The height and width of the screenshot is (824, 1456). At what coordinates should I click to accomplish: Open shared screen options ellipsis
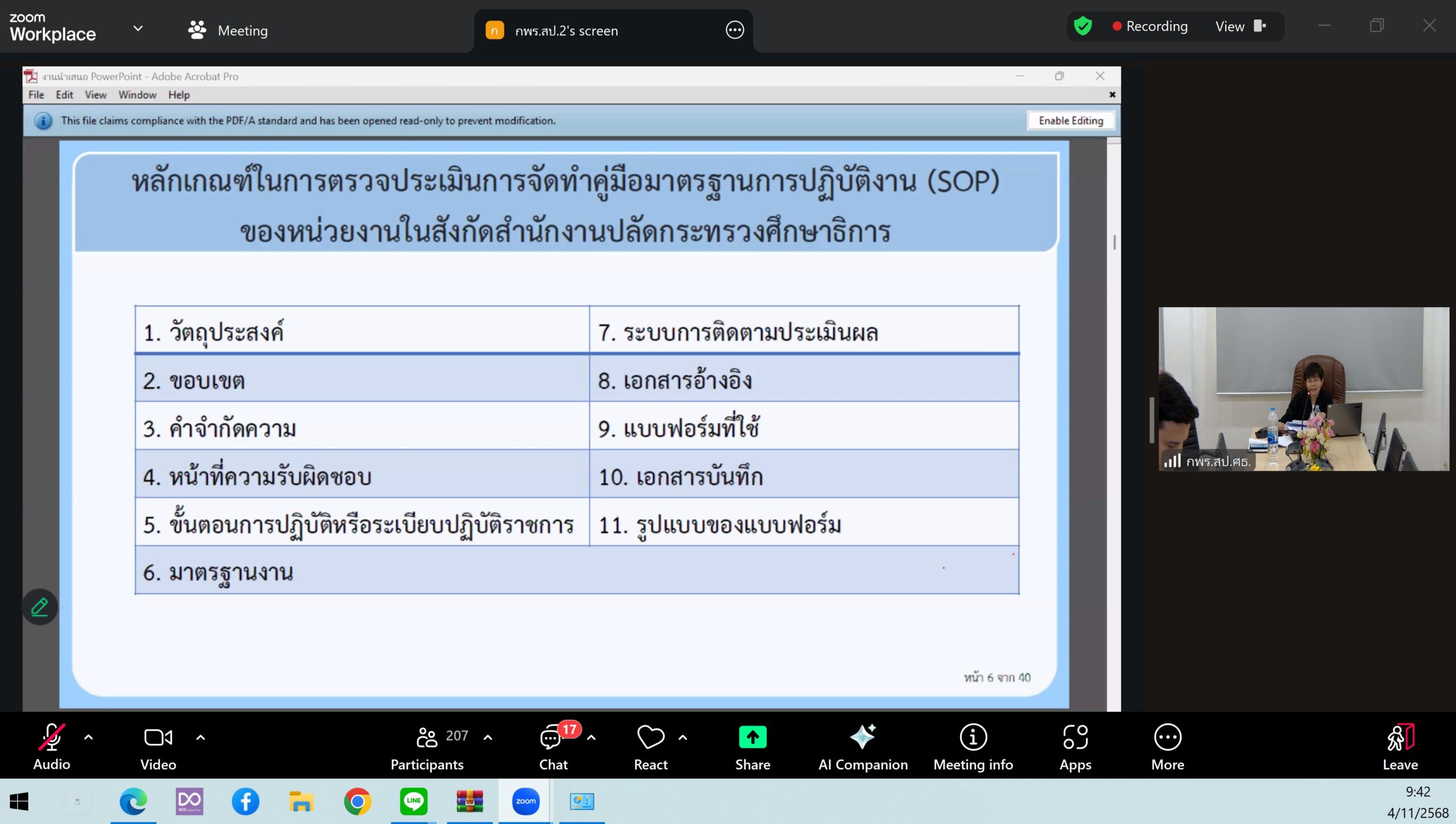click(734, 30)
